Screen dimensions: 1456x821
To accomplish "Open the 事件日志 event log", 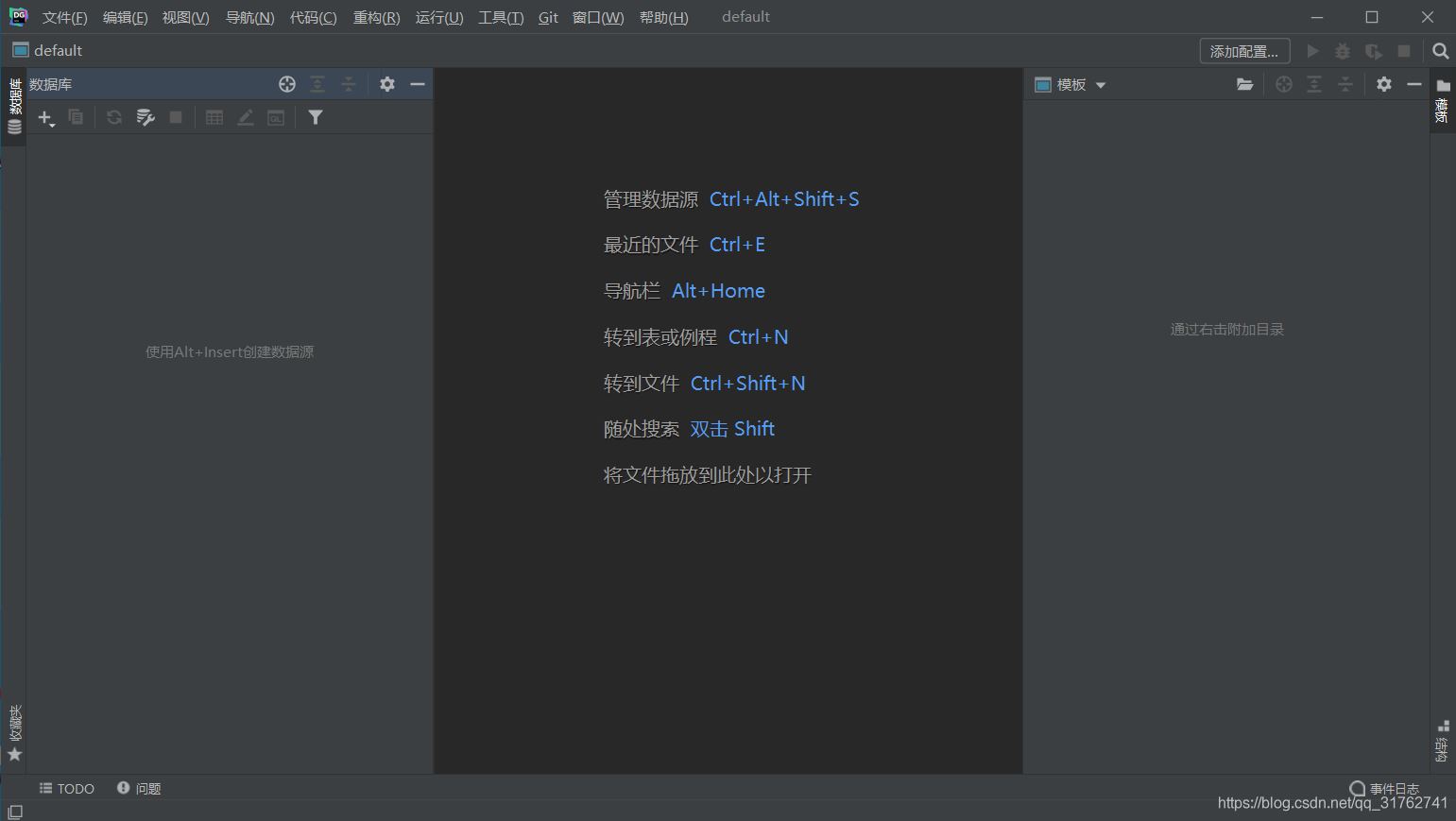I will coord(1385,789).
